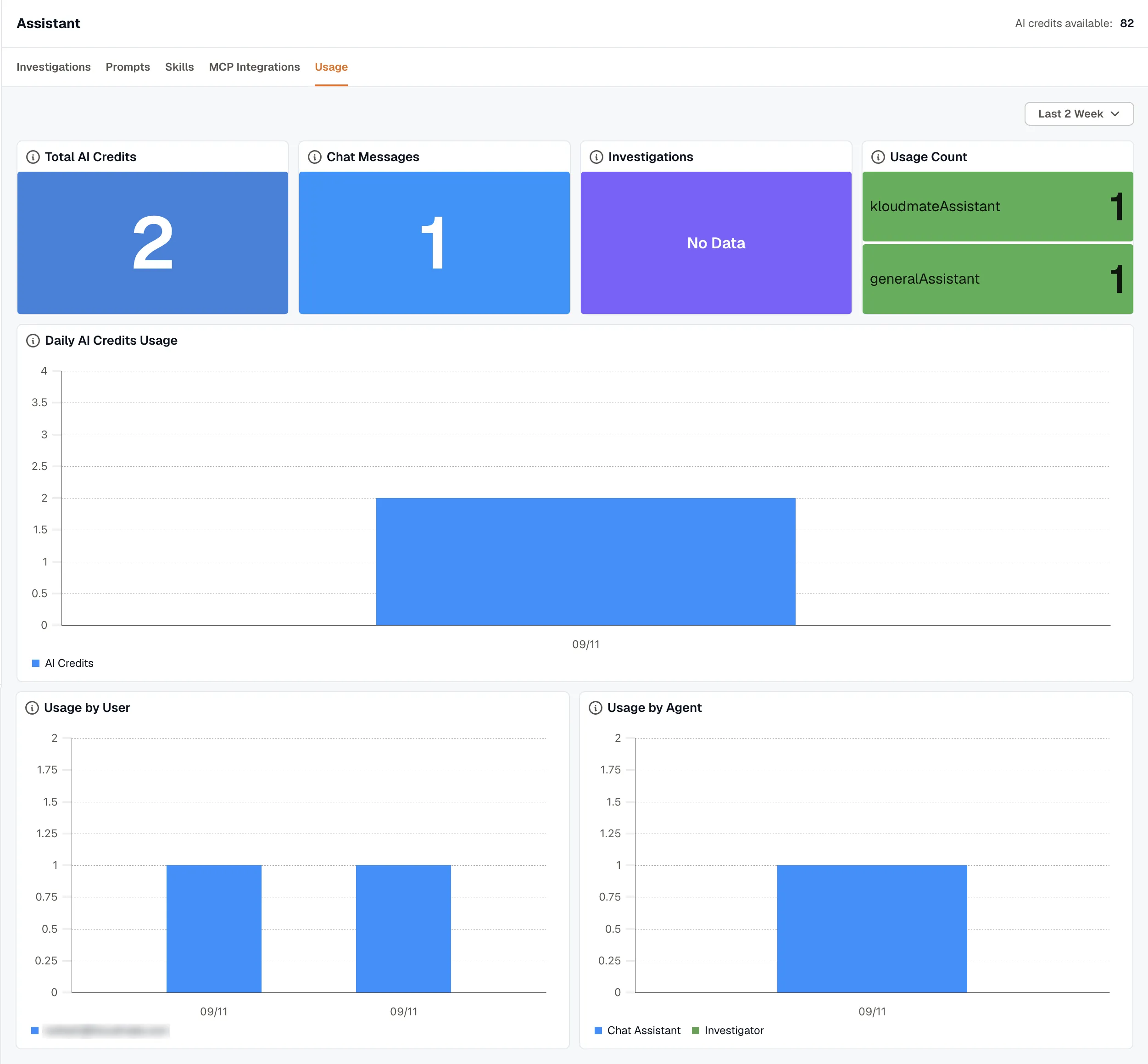Open the Last 2 Week time range dropdown
The image size is (1148, 1064).
point(1078,113)
